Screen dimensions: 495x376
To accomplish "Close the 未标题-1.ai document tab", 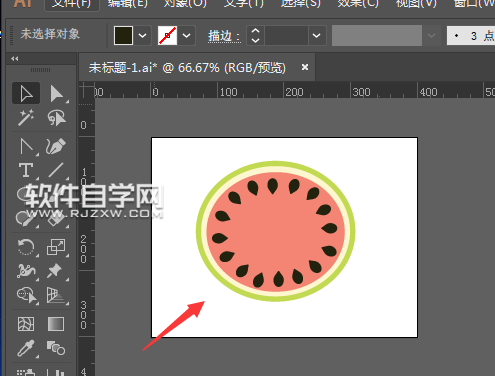I will 305,67.
